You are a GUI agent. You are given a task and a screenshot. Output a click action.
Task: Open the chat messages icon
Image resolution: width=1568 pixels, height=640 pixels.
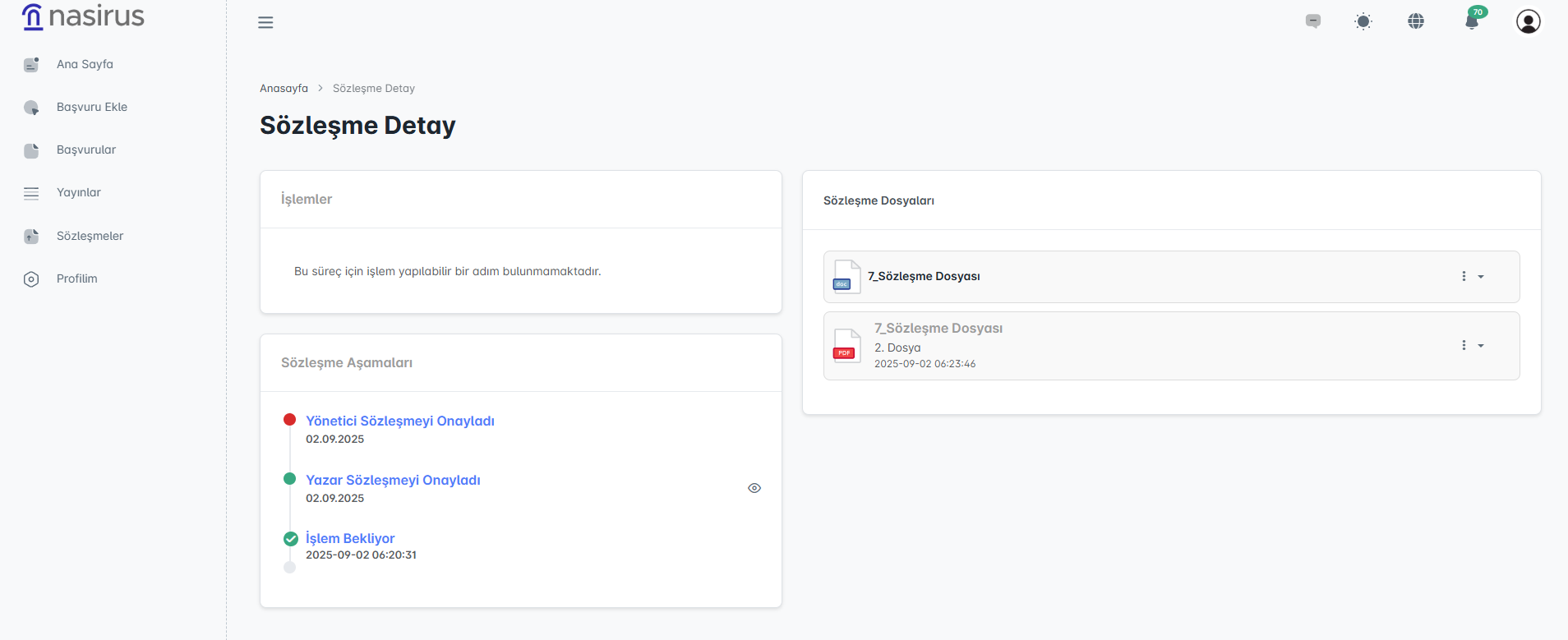[x=1313, y=21]
